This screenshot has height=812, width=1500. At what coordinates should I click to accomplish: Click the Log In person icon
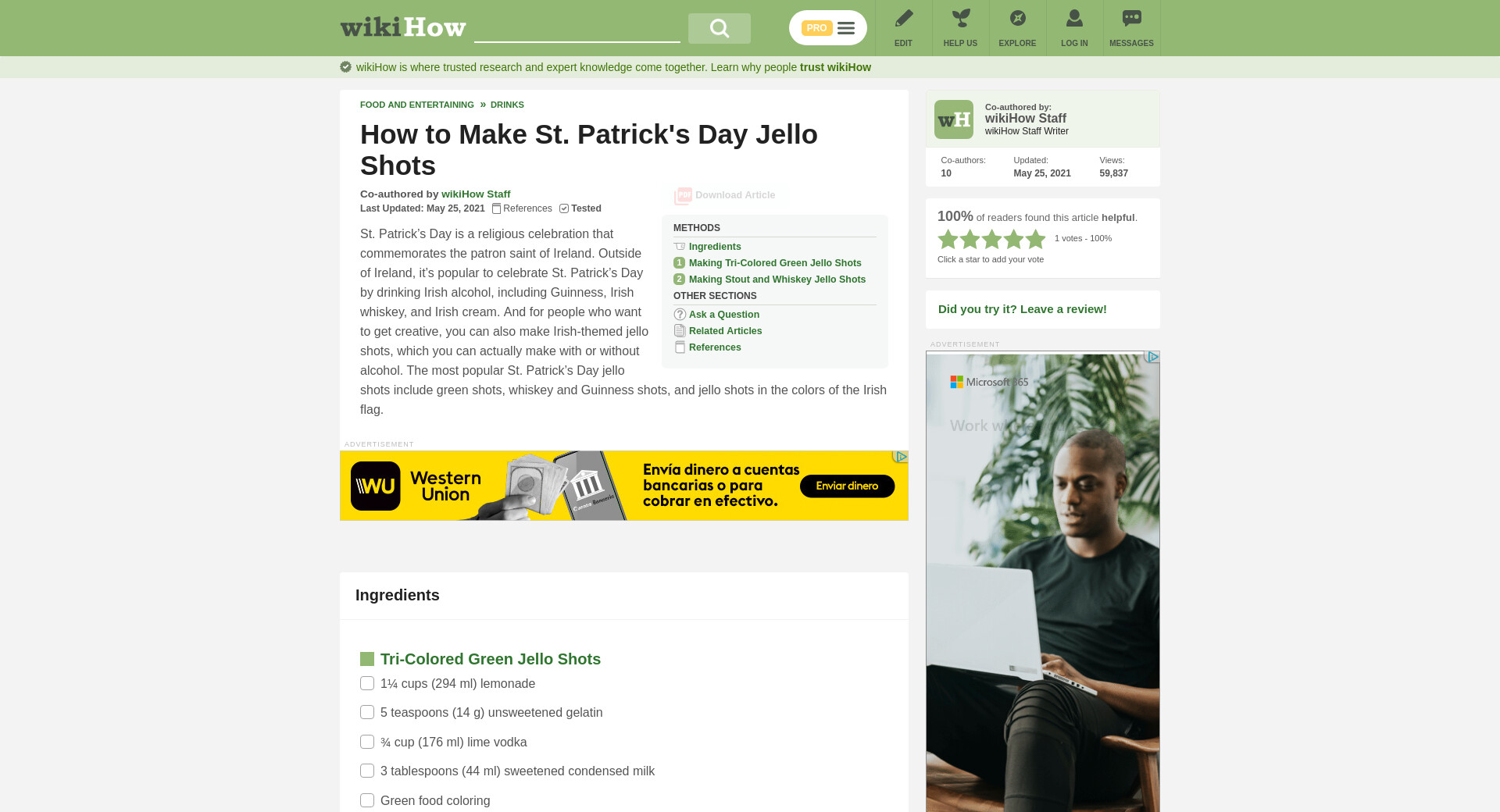[1074, 18]
